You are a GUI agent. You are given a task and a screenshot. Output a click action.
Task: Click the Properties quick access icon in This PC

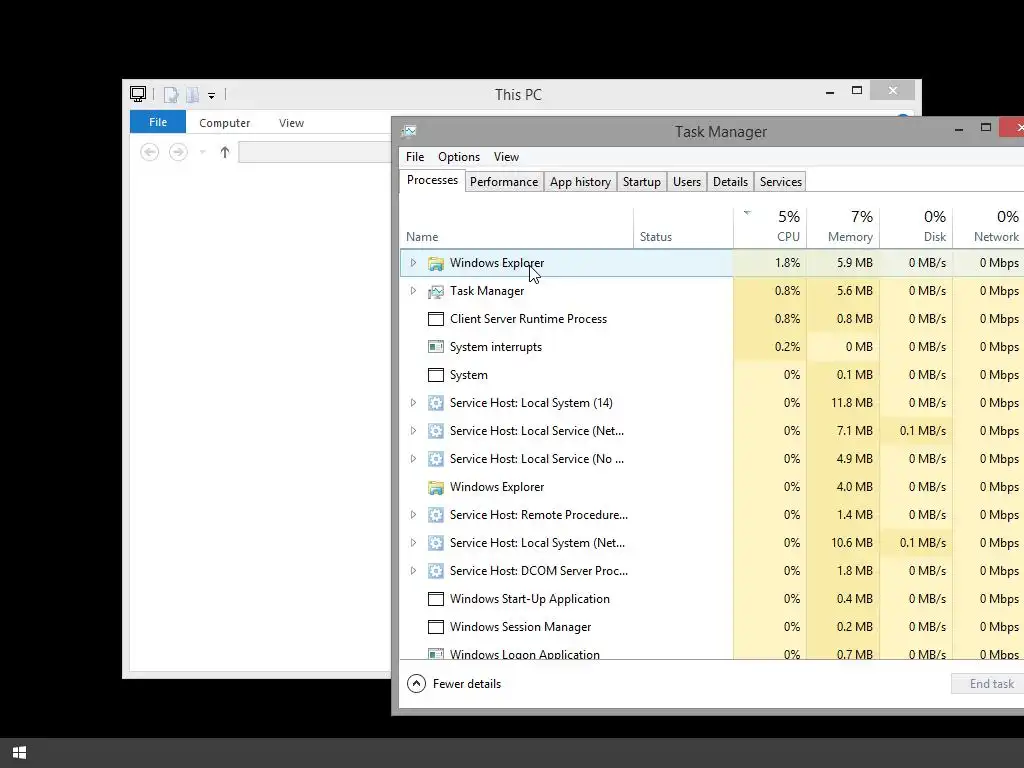pyautogui.click(x=170, y=95)
